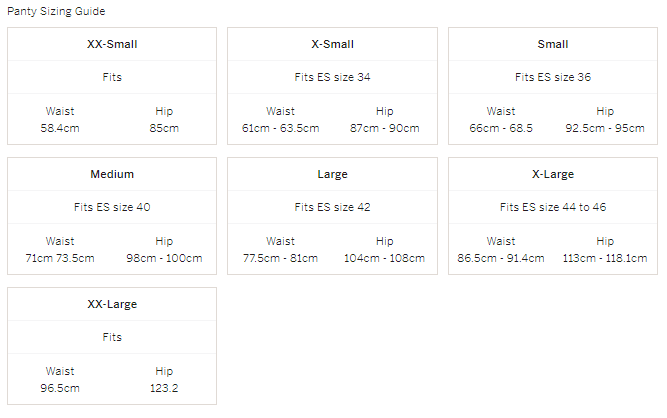The height and width of the screenshot is (418, 667).
Task: Select the 66cm - 68.5 waist value
Action: pyautogui.click(x=501, y=128)
